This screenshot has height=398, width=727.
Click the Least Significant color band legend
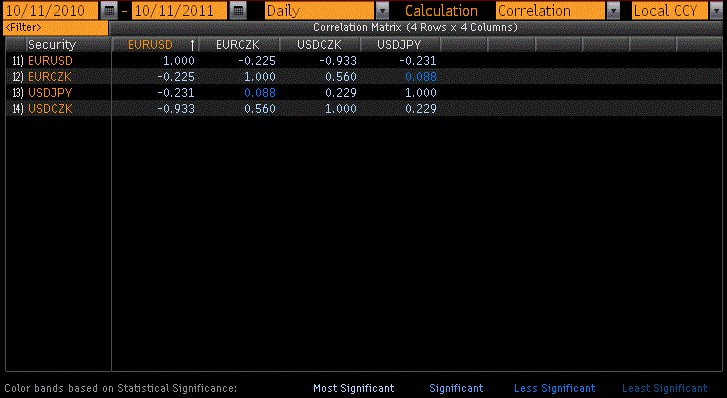coord(664,388)
